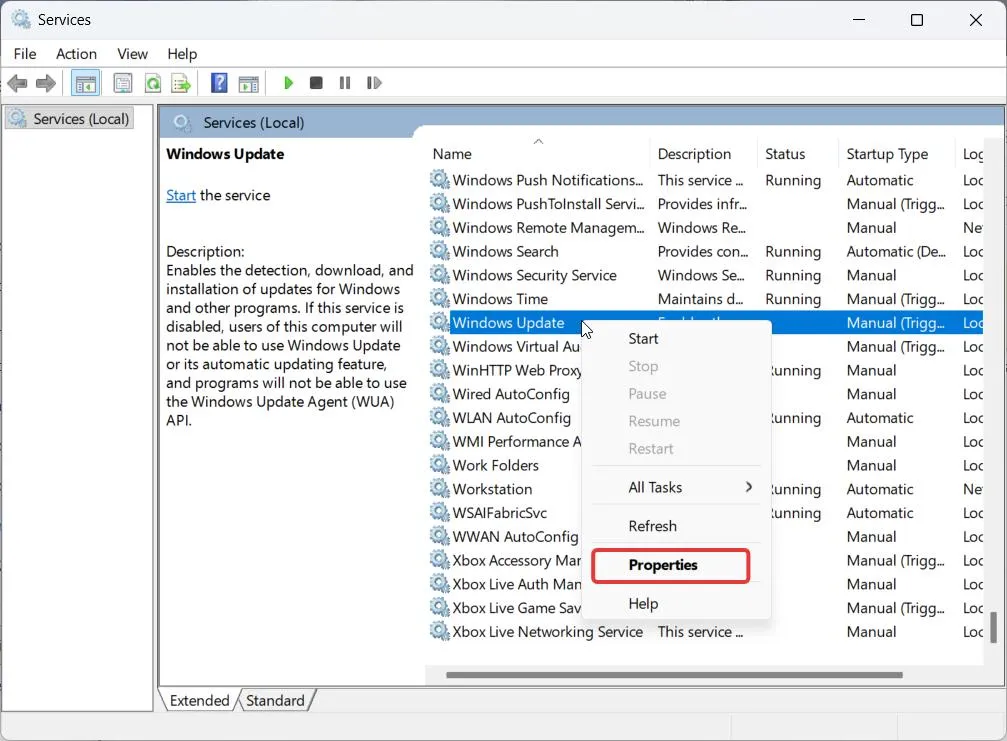Screen dimensions: 1007x741
Task: Sort by the Startup Type column header
Action: pos(887,154)
